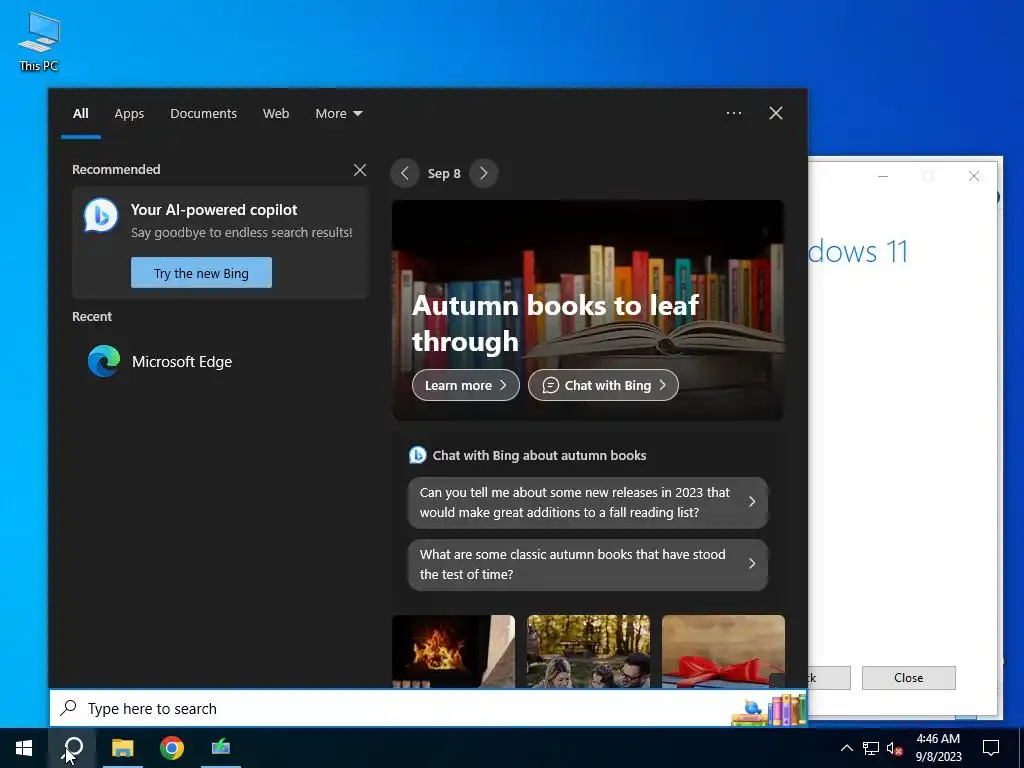Click Learn more about autumn books
The height and width of the screenshot is (768, 1024).
(x=466, y=385)
